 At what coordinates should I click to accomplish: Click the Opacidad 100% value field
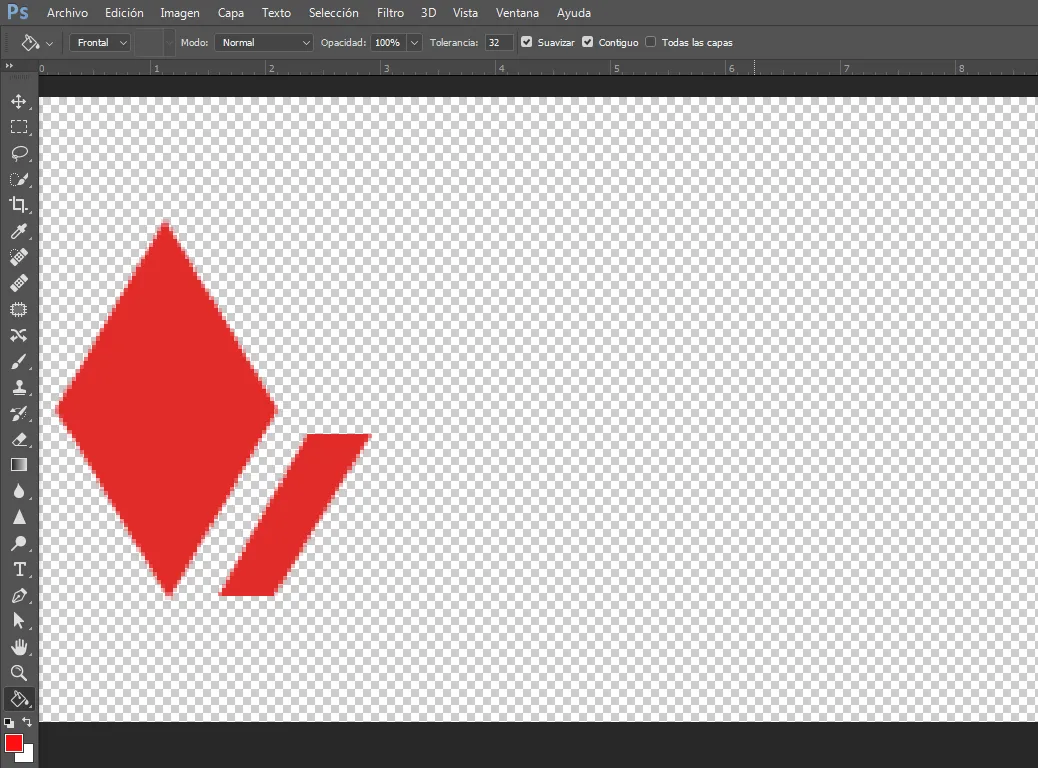[x=389, y=42]
